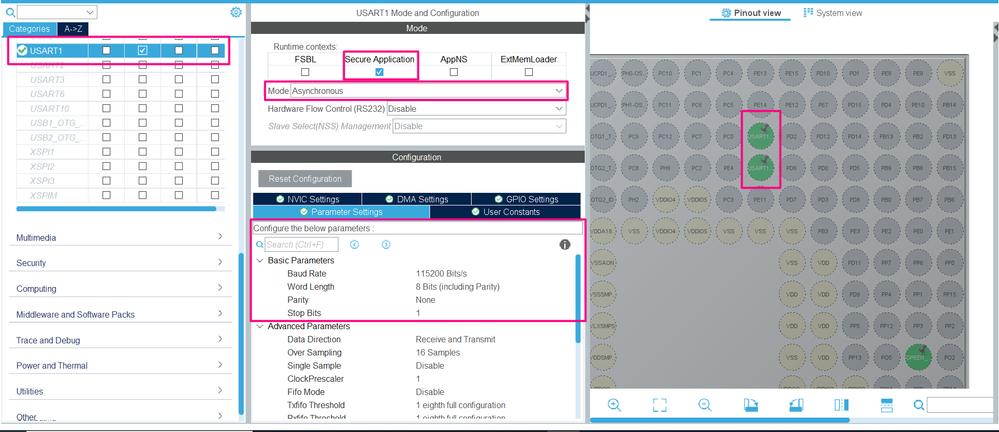Tick the FSBL runtime context checkbox
Viewport: 999px width, 432px height.
coord(305,72)
